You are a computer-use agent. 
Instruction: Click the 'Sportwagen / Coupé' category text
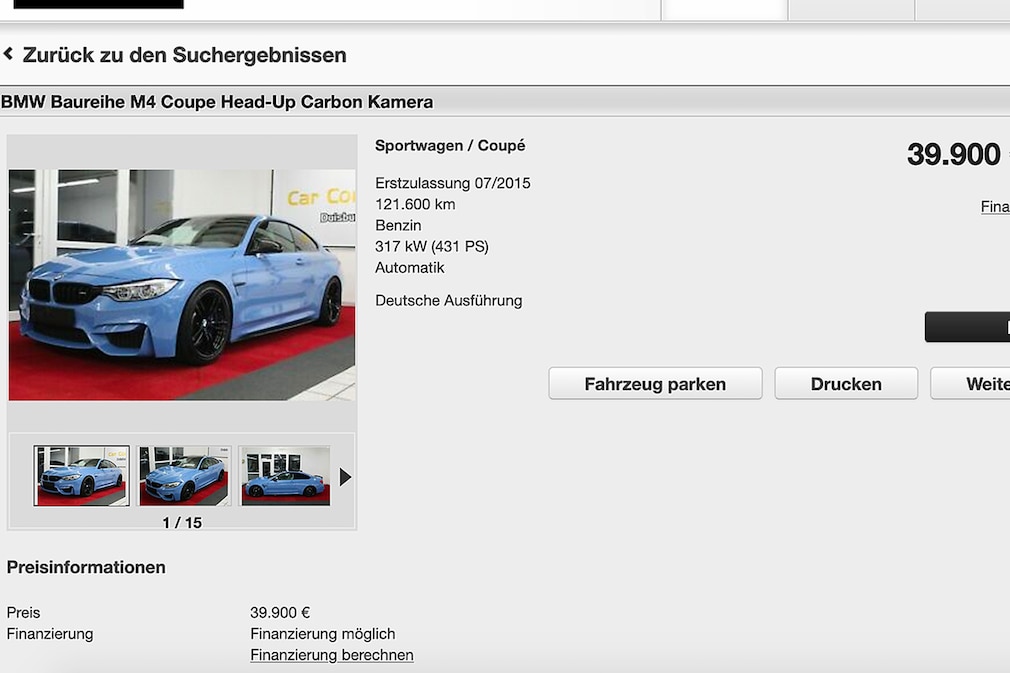tap(450, 146)
